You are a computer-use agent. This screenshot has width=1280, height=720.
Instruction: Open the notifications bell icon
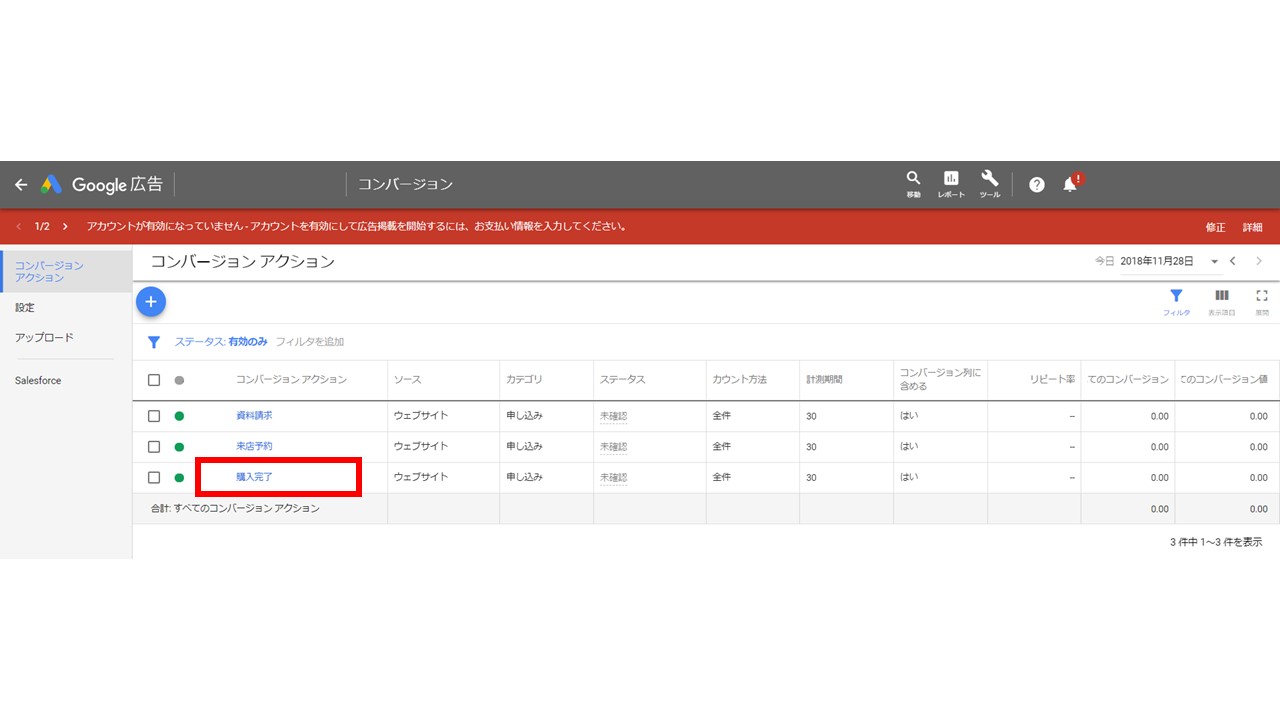coord(1071,184)
